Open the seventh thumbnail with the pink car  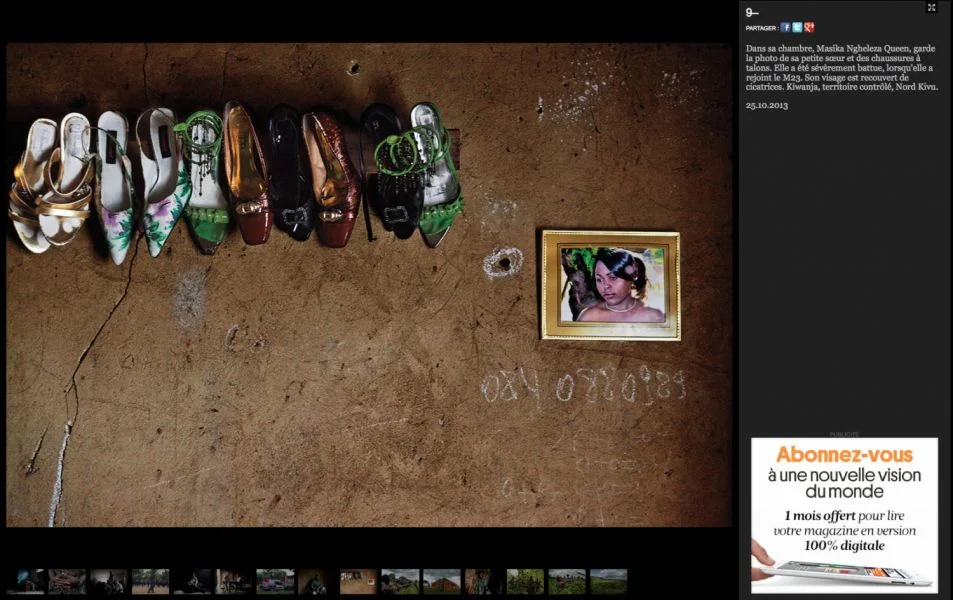tap(275, 581)
